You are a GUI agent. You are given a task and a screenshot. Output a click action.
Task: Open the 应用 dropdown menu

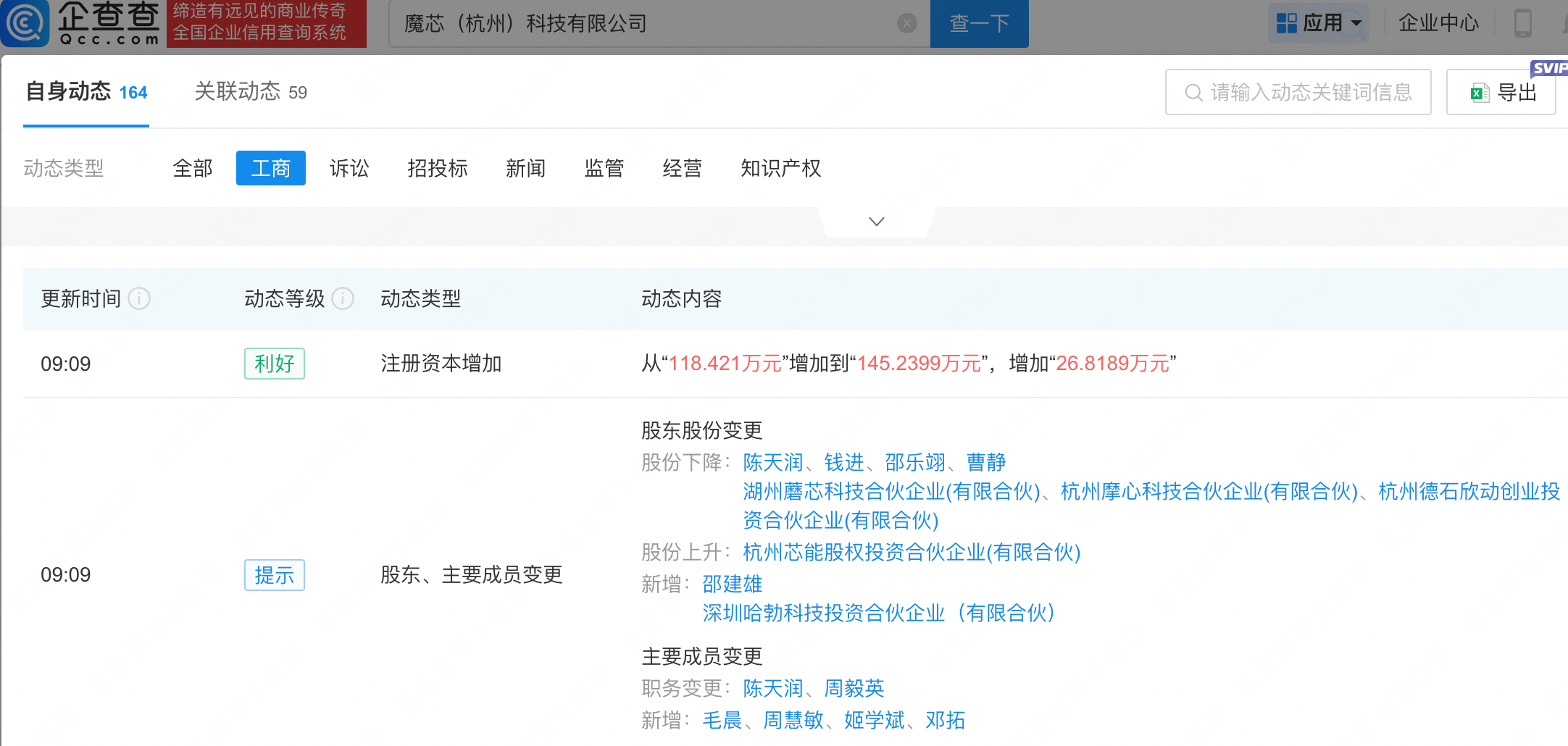[x=1319, y=23]
